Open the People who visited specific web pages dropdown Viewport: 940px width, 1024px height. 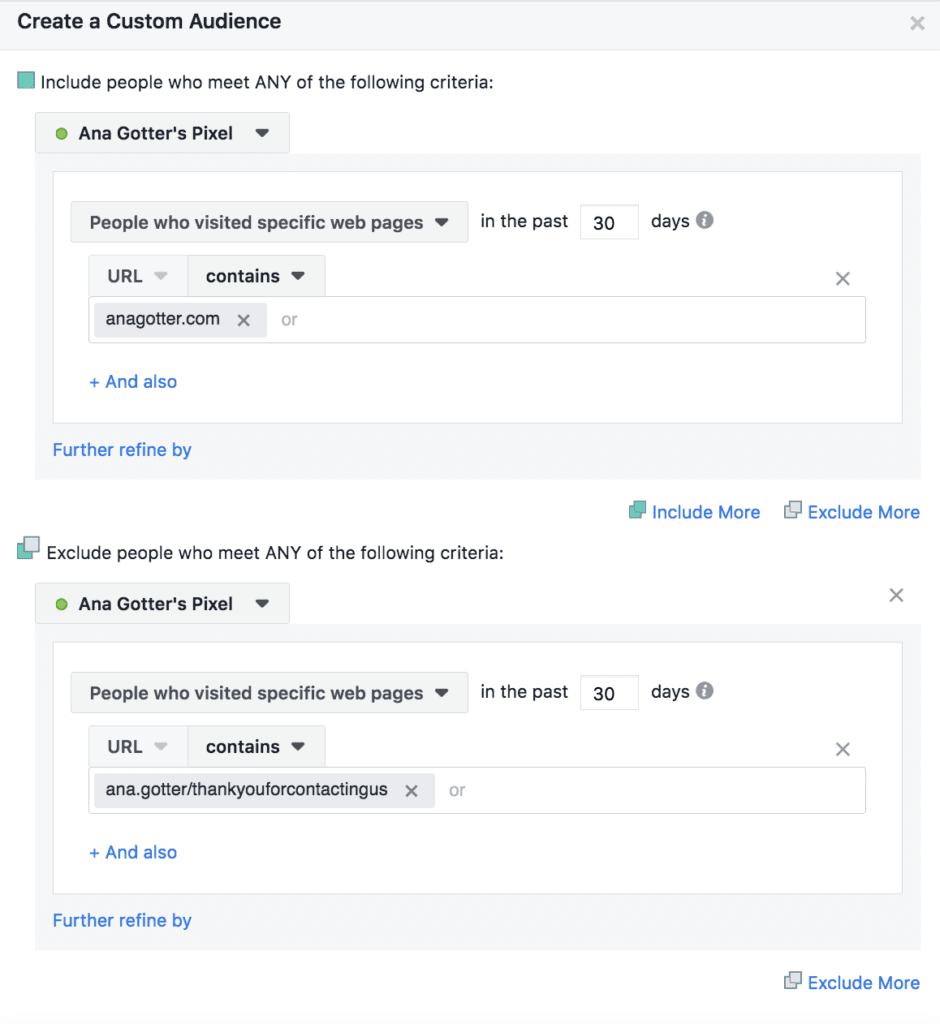(269, 221)
